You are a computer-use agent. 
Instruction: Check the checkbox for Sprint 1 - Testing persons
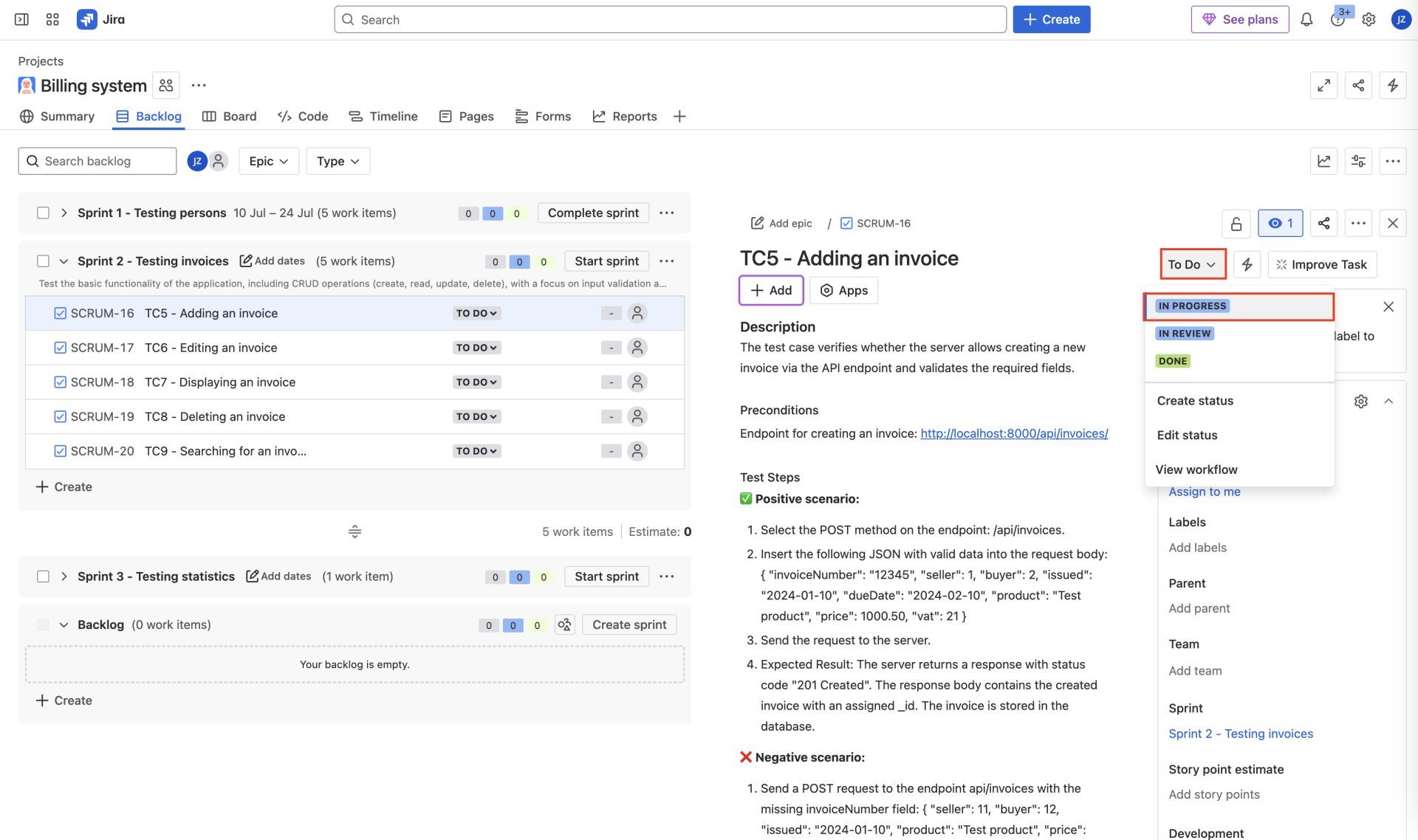click(x=43, y=213)
